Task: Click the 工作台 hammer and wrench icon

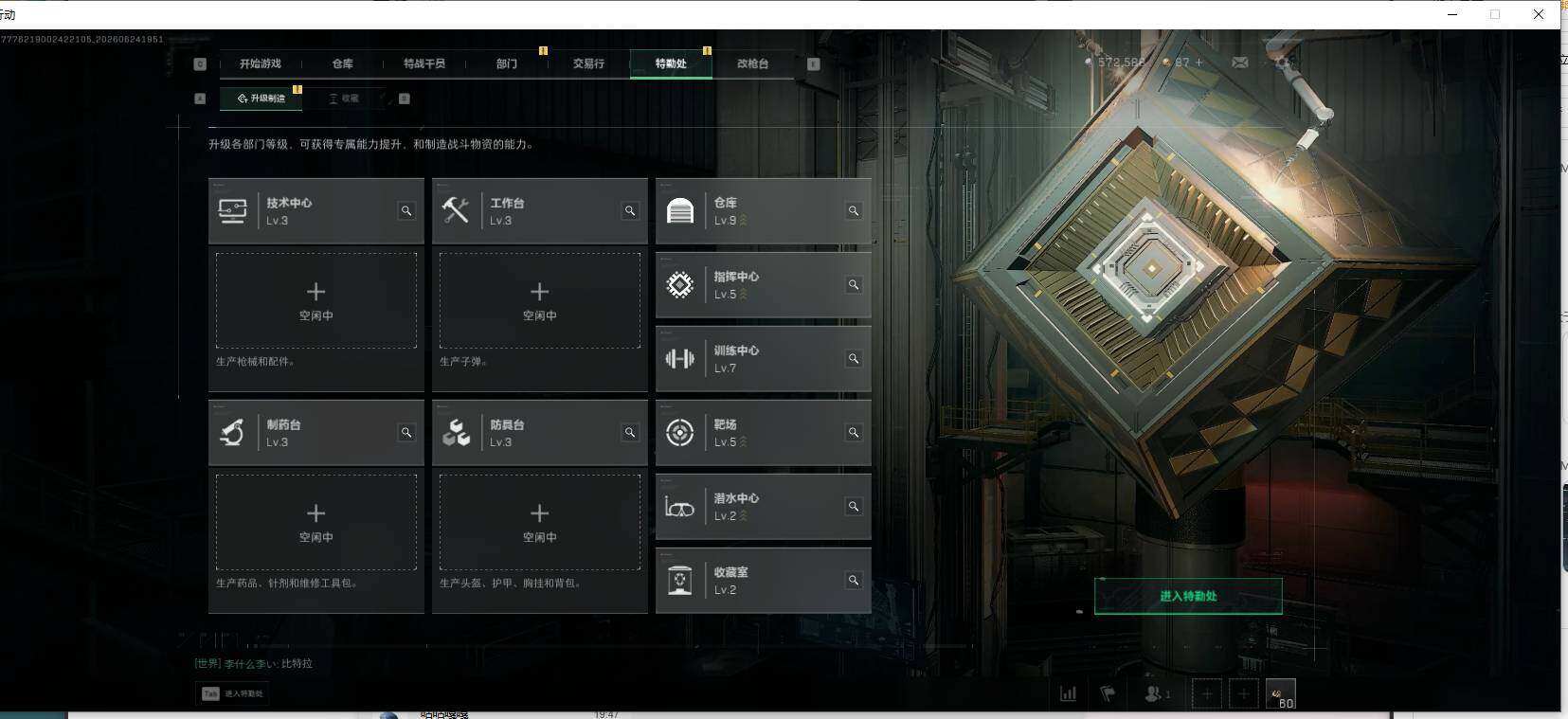Action: pyautogui.click(x=456, y=210)
